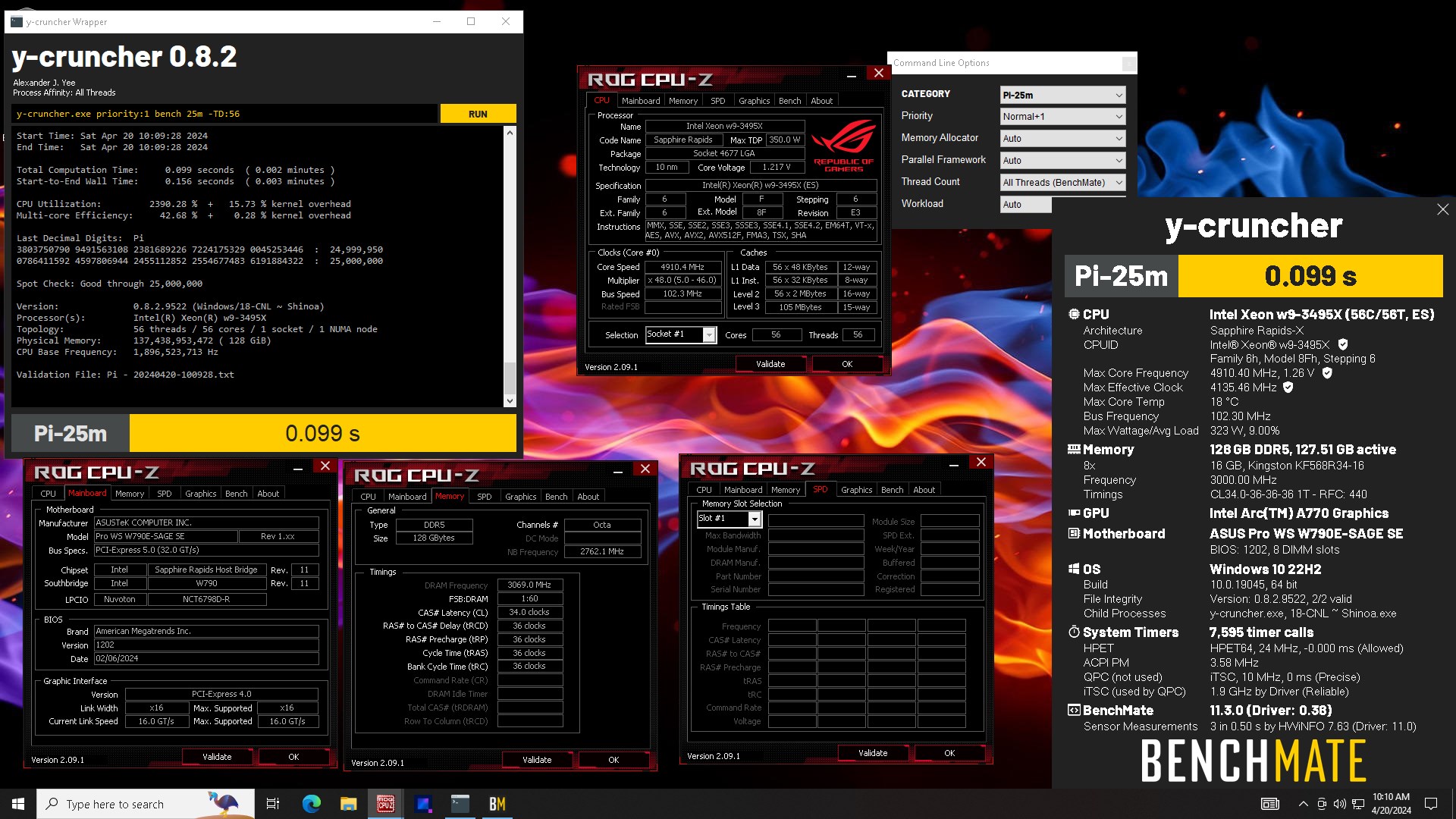Image resolution: width=1456 pixels, height=819 pixels.
Task: Click the y-cruncher output scrollbar down arrow
Action: click(510, 400)
